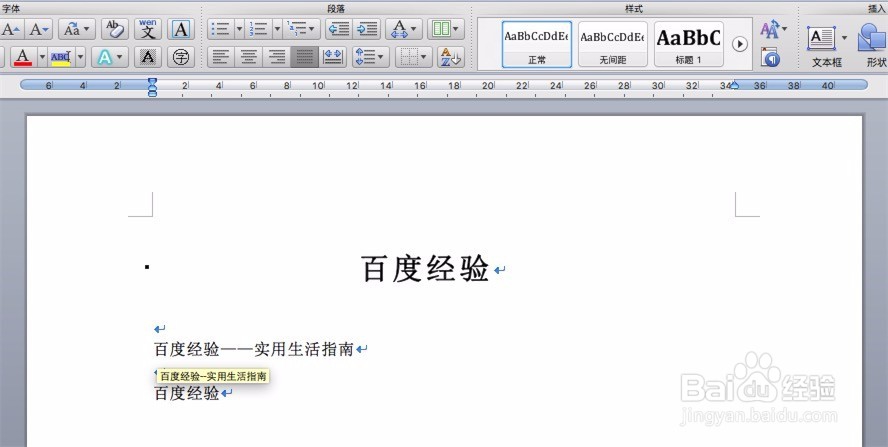This screenshot has height=447, width=888.
Task: Open the text effects glowing A button
Action: pyautogui.click(x=109, y=57)
